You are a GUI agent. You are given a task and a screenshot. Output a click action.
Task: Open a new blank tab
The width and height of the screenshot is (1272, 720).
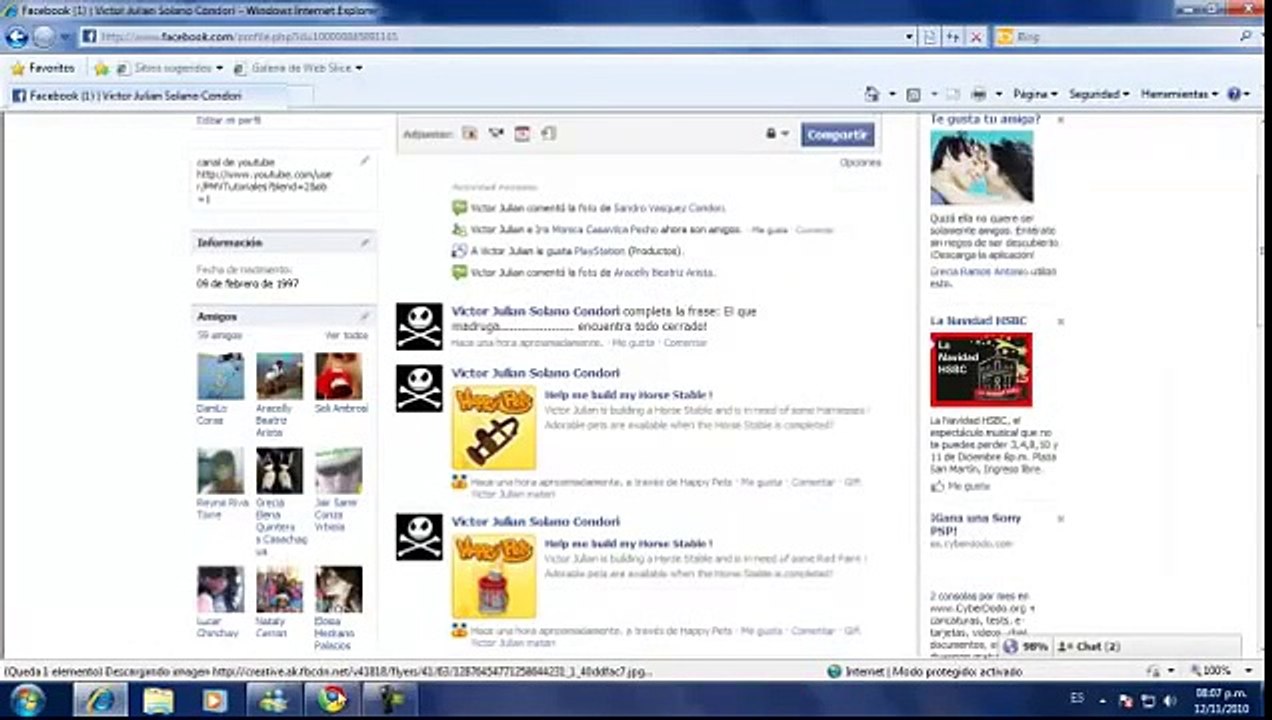tap(299, 96)
